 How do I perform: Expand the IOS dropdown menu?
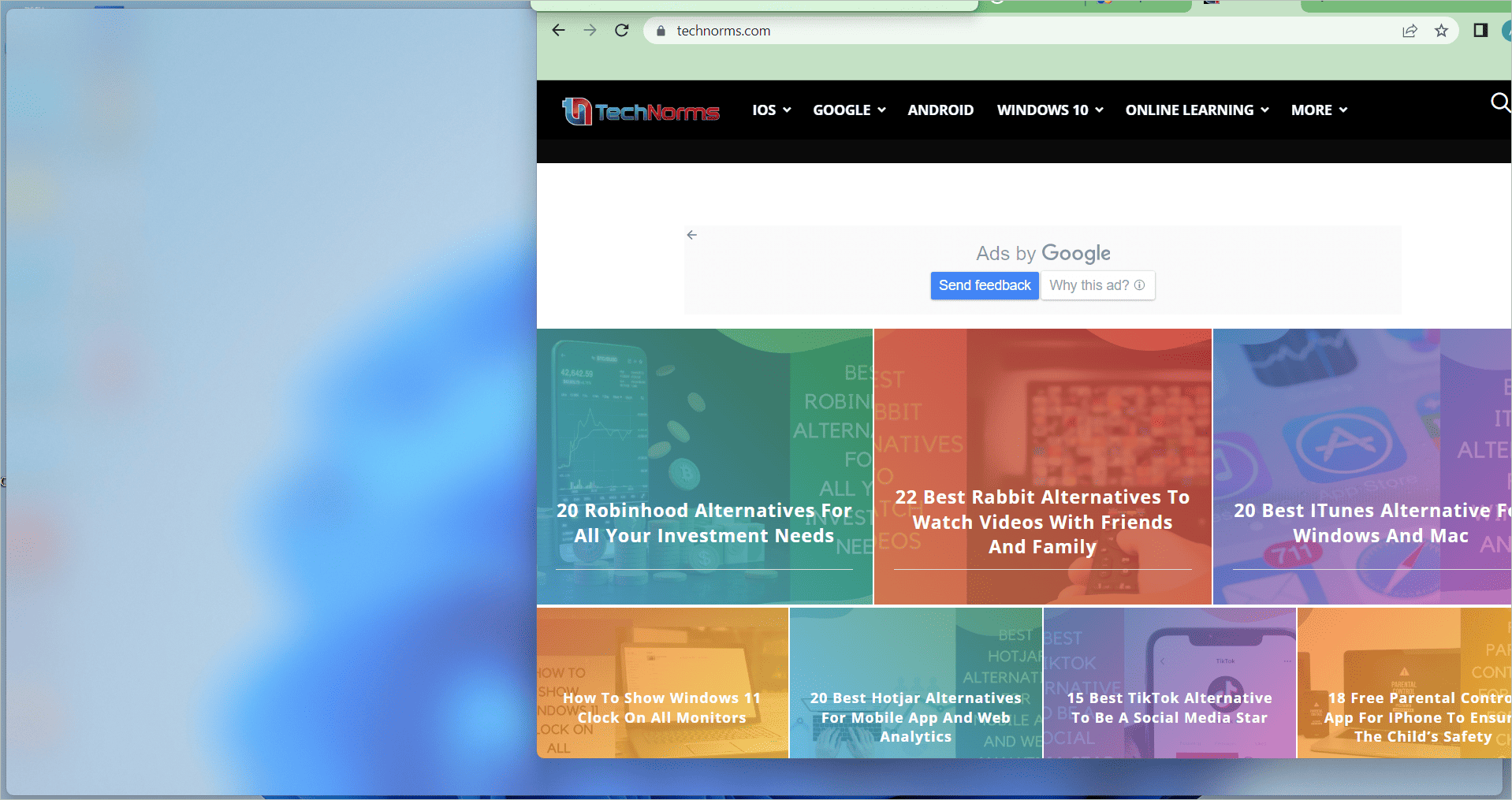point(771,110)
